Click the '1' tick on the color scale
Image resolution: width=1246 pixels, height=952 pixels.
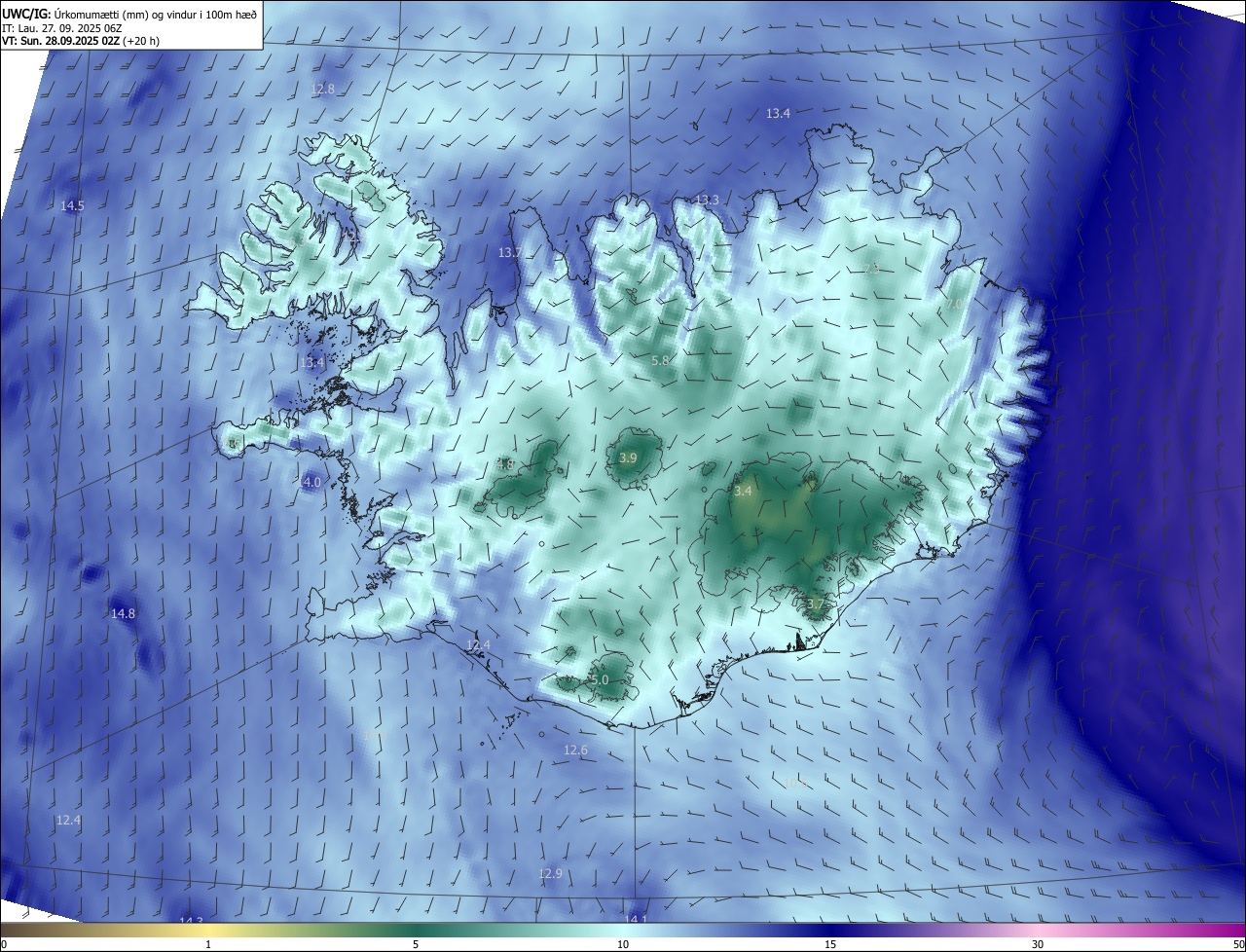point(208,944)
